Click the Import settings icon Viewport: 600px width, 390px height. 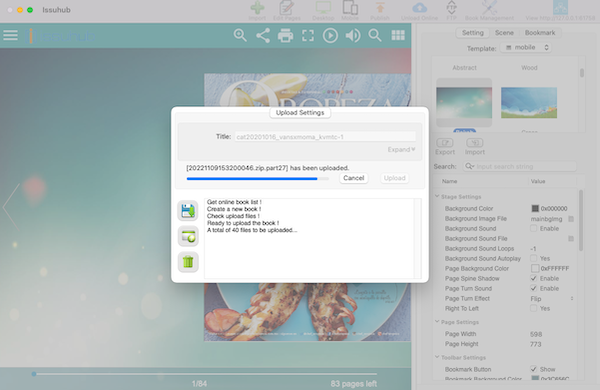tap(474, 143)
